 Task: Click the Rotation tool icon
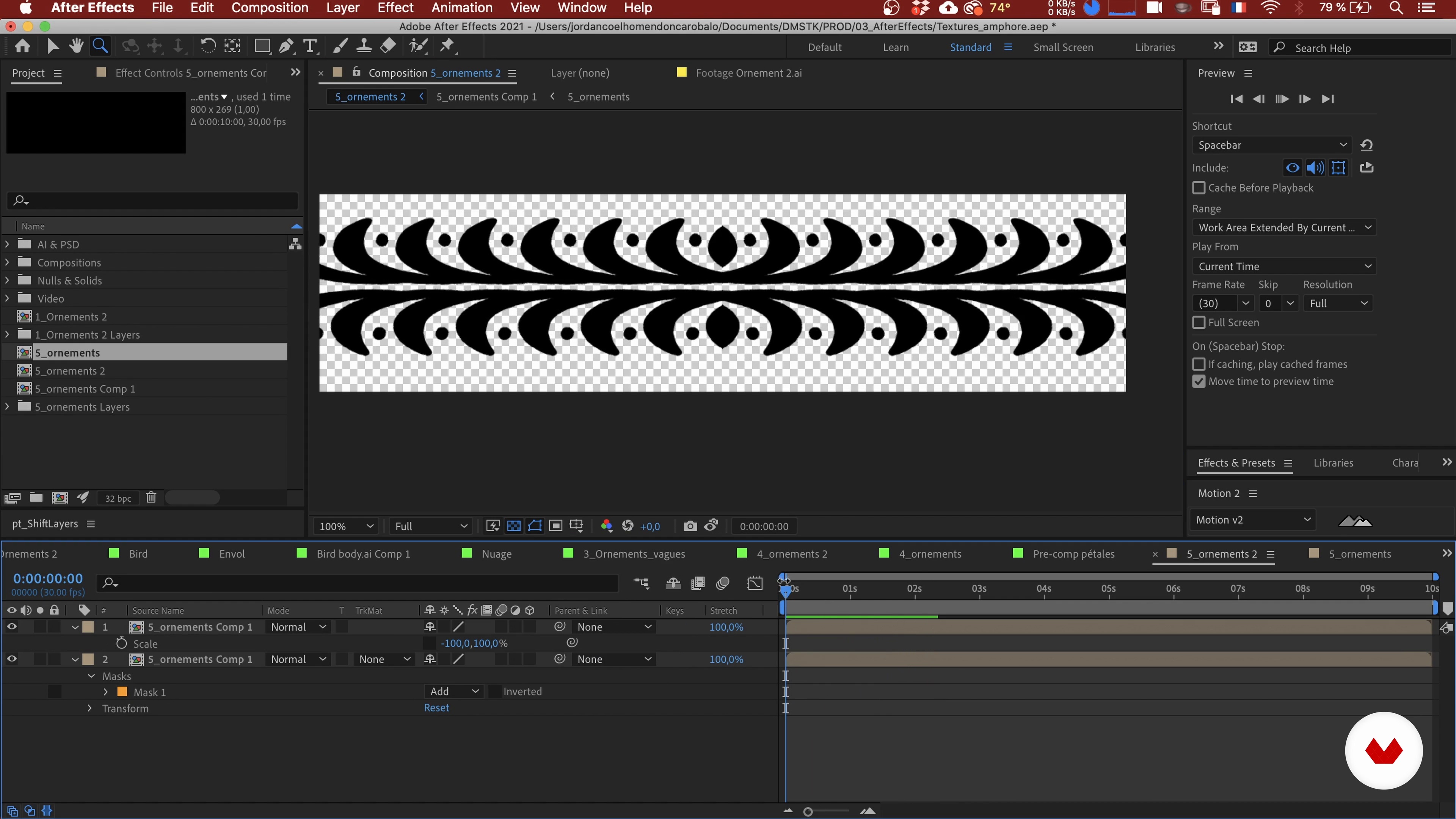208,46
